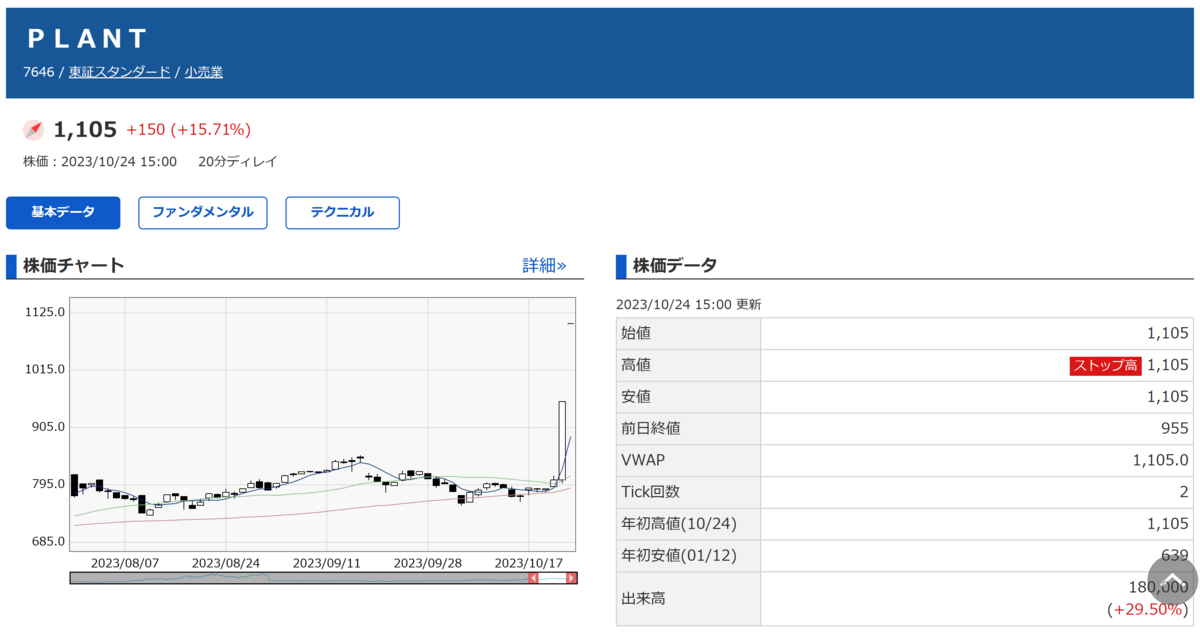Click the 2023/10/17 chart date label
The width and height of the screenshot is (1200, 632).
point(529,563)
